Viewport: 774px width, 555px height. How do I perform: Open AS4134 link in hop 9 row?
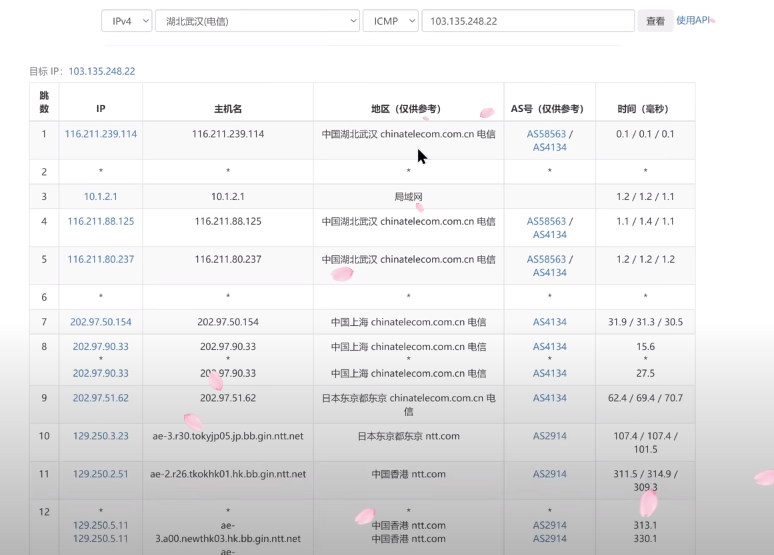coord(549,398)
